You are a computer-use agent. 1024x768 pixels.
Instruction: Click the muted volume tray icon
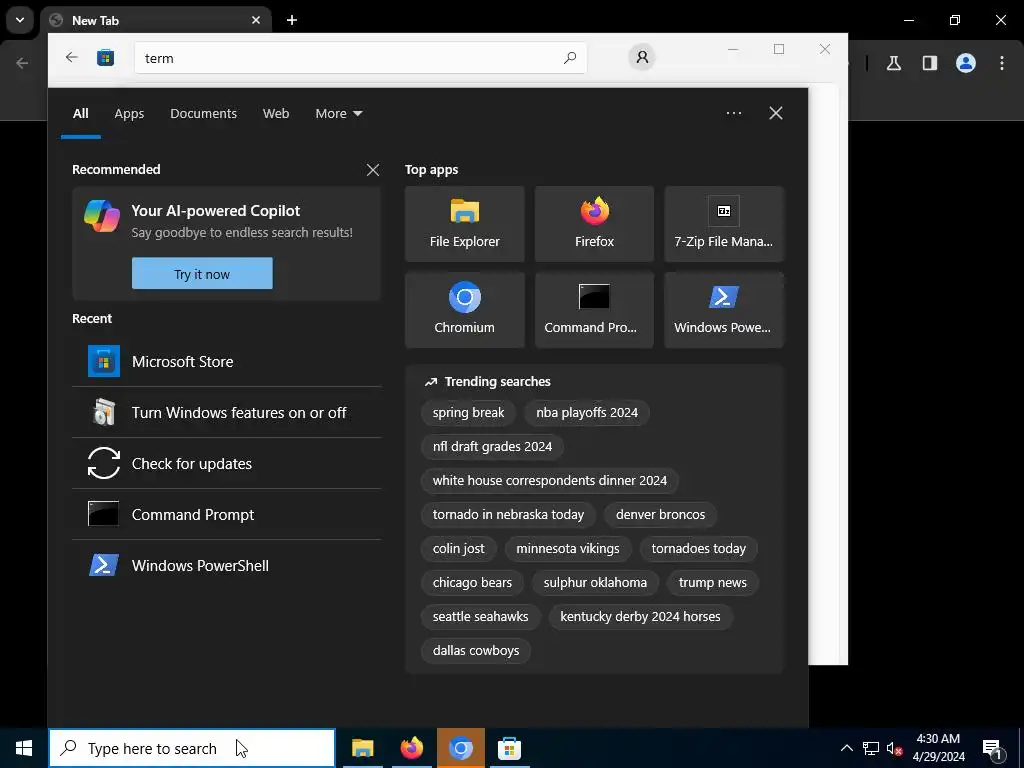(895, 748)
